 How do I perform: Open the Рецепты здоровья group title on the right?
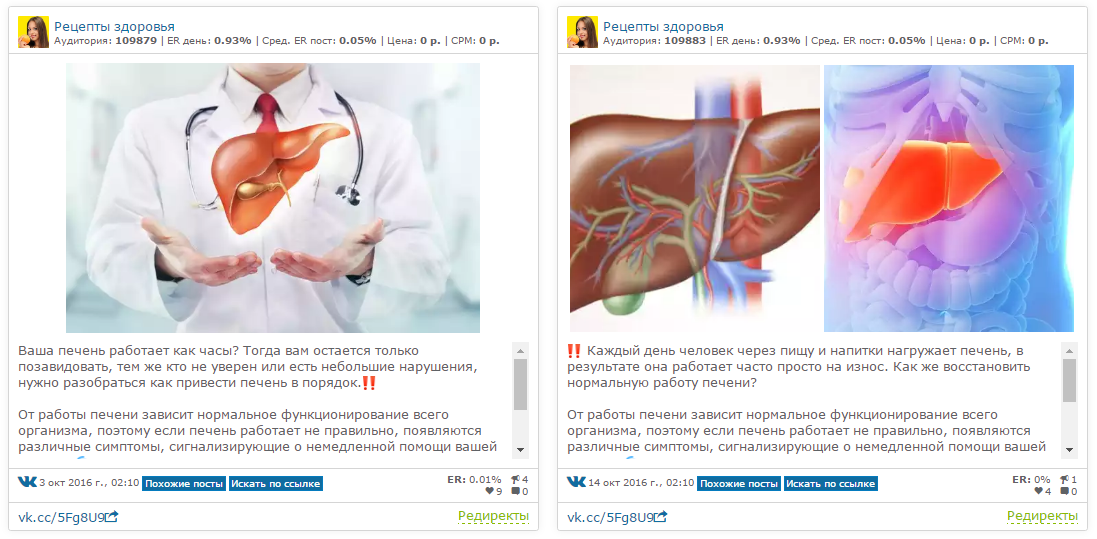pos(663,27)
